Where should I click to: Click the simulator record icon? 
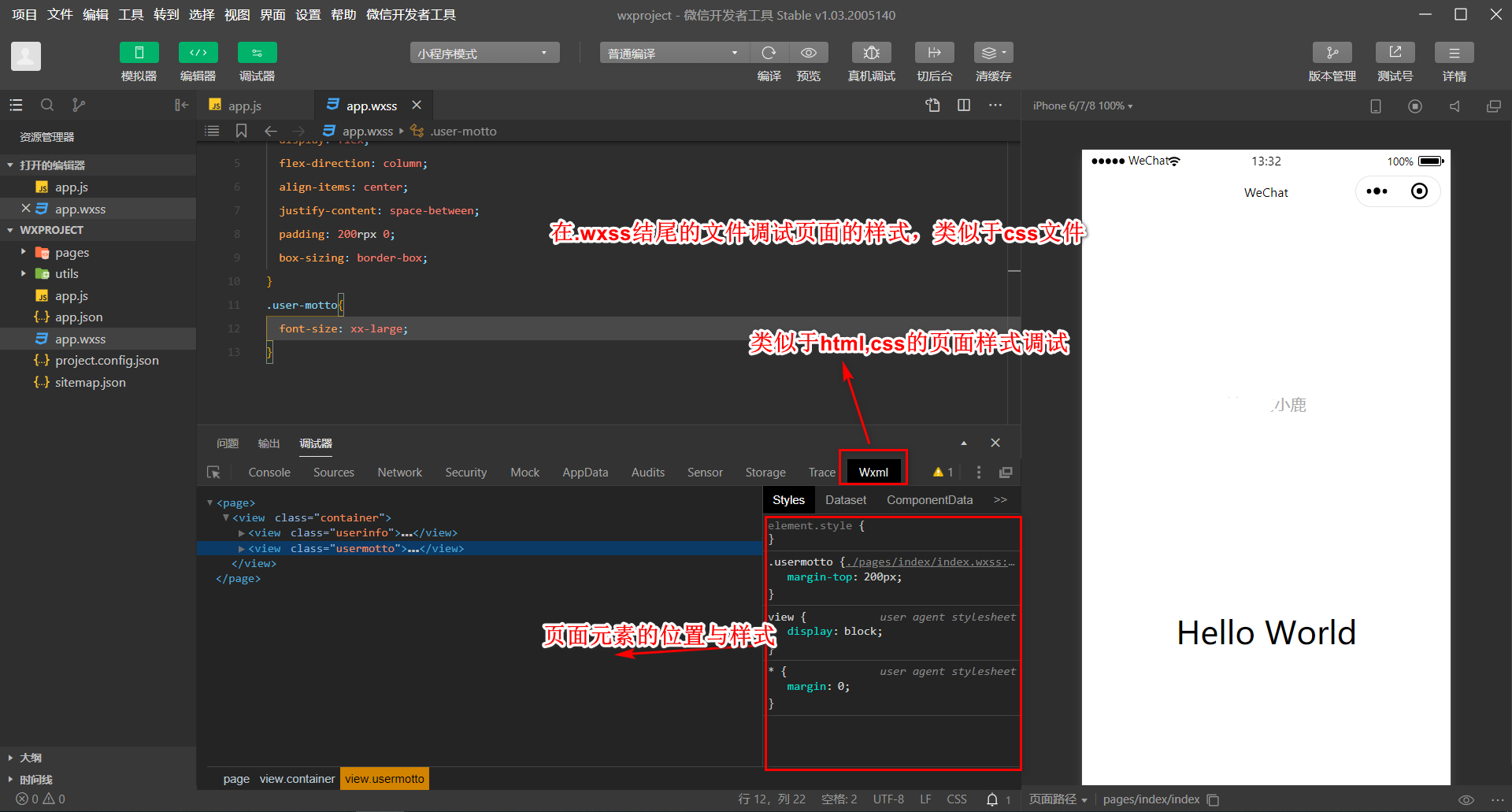click(x=1415, y=106)
